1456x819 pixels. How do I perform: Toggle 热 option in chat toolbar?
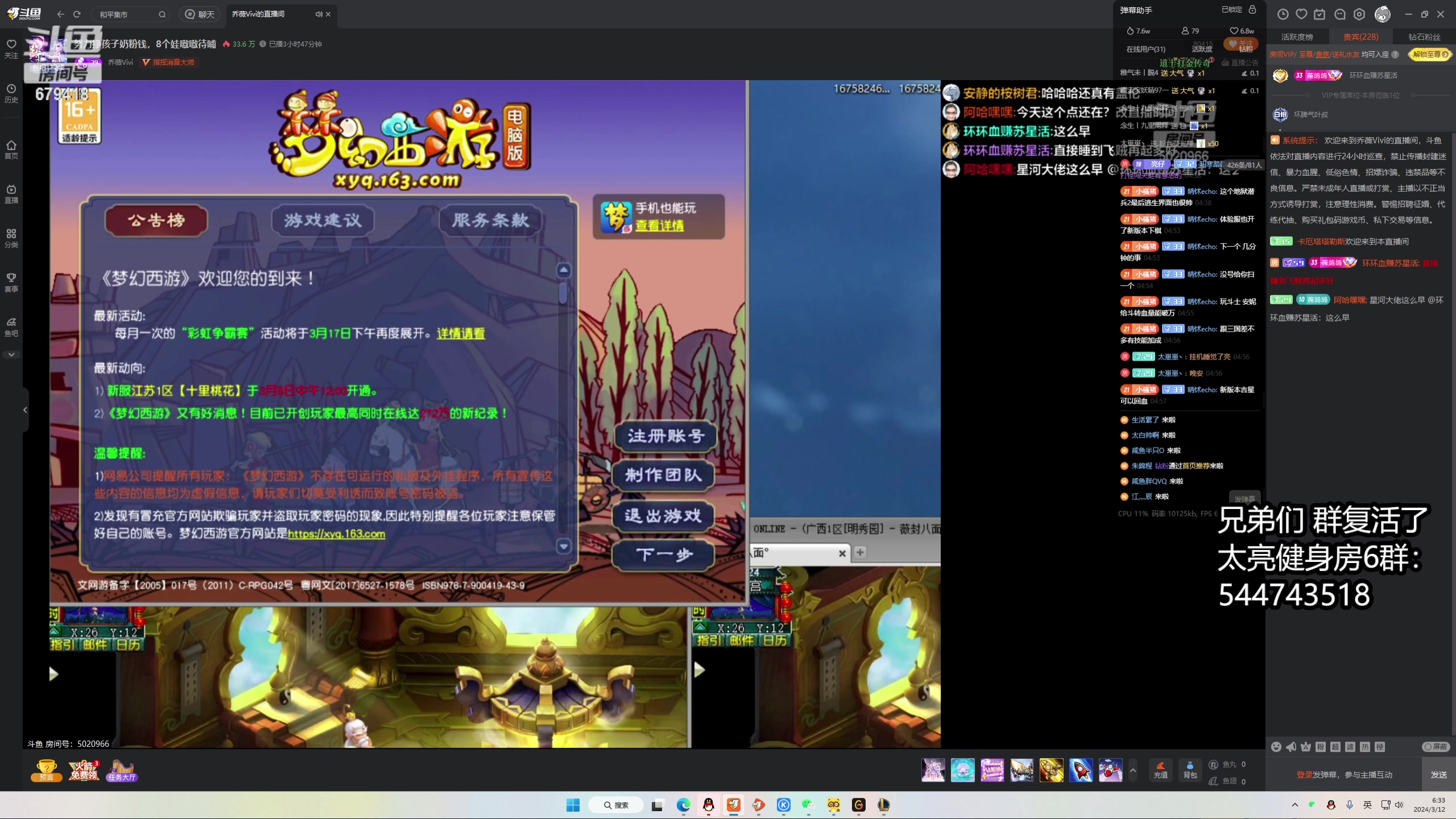coord(1365,747)
